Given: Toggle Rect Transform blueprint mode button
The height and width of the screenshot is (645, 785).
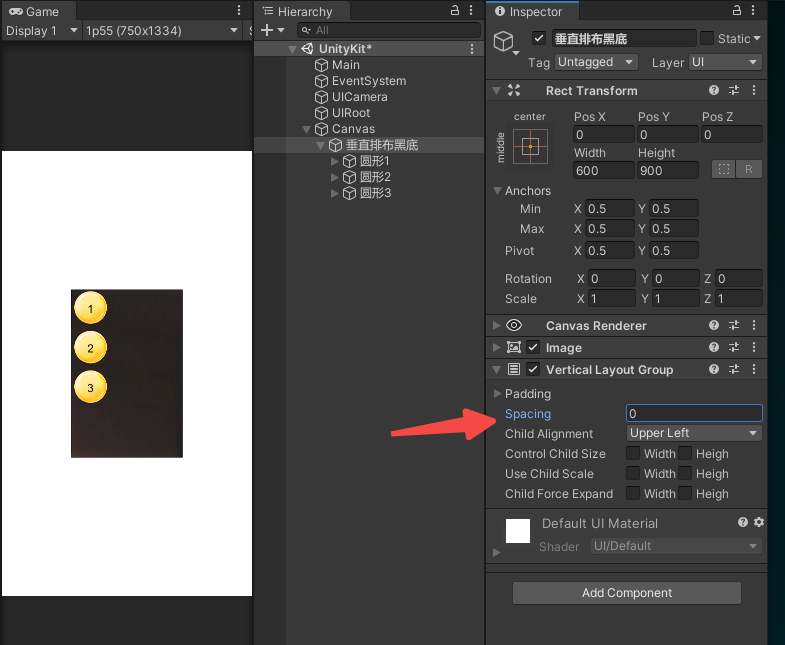Looking at the screenshot, I should point(723,169).
